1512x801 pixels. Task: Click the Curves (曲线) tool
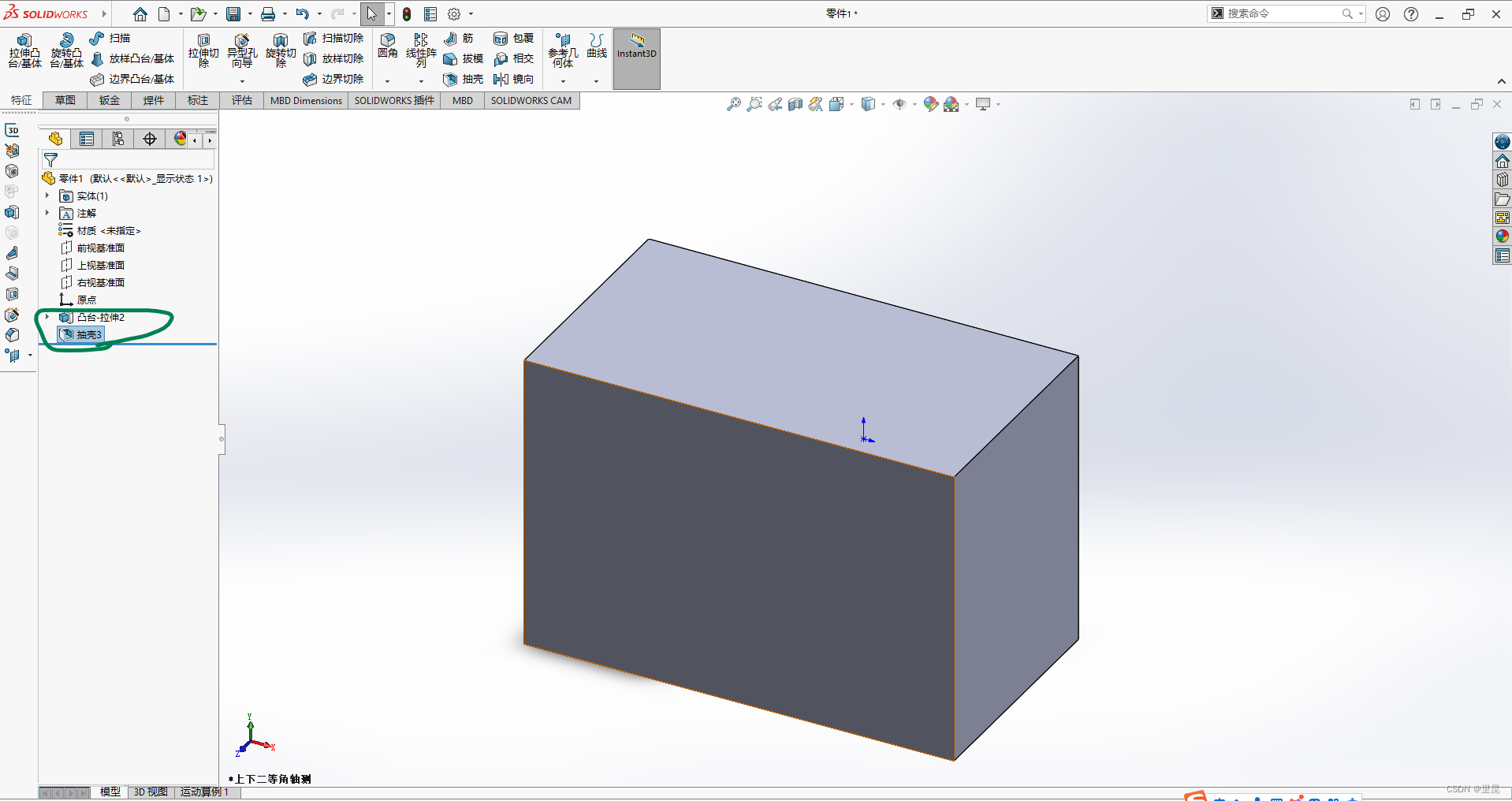597,46
